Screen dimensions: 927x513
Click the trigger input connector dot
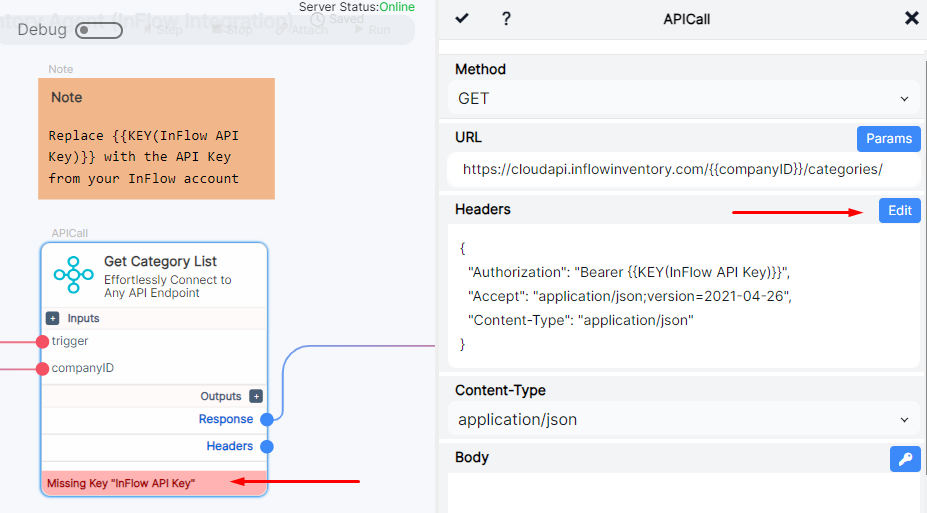42,342
